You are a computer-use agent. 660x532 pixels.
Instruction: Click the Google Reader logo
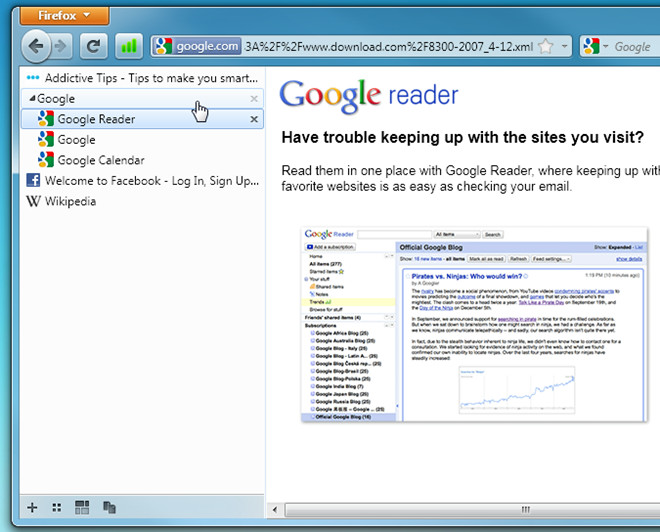369,96
